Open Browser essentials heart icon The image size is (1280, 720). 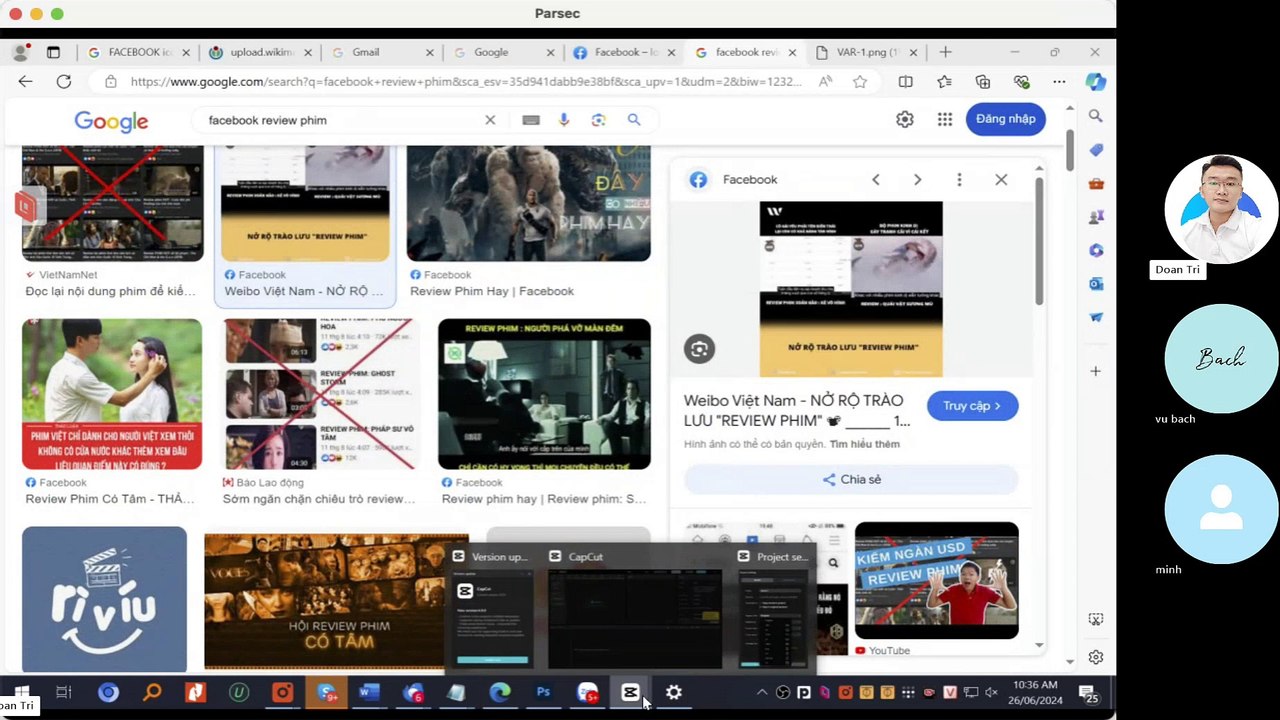pyautogui.click(x=1021, y=82)
